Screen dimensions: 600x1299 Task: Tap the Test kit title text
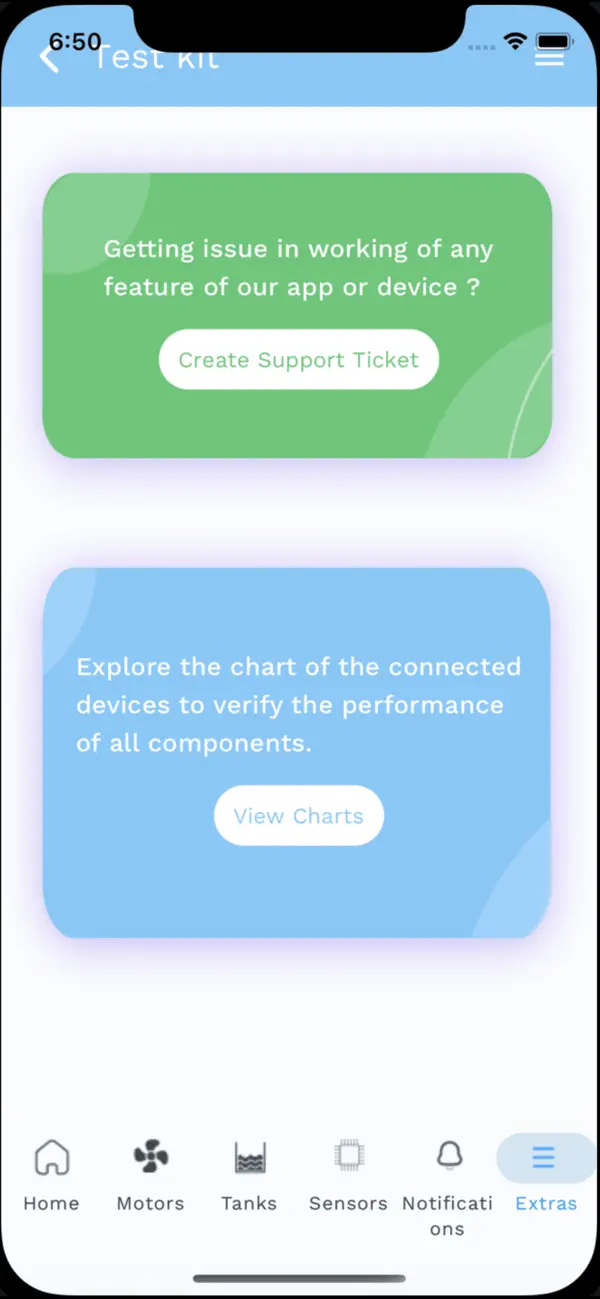click(x=156, y=57)
